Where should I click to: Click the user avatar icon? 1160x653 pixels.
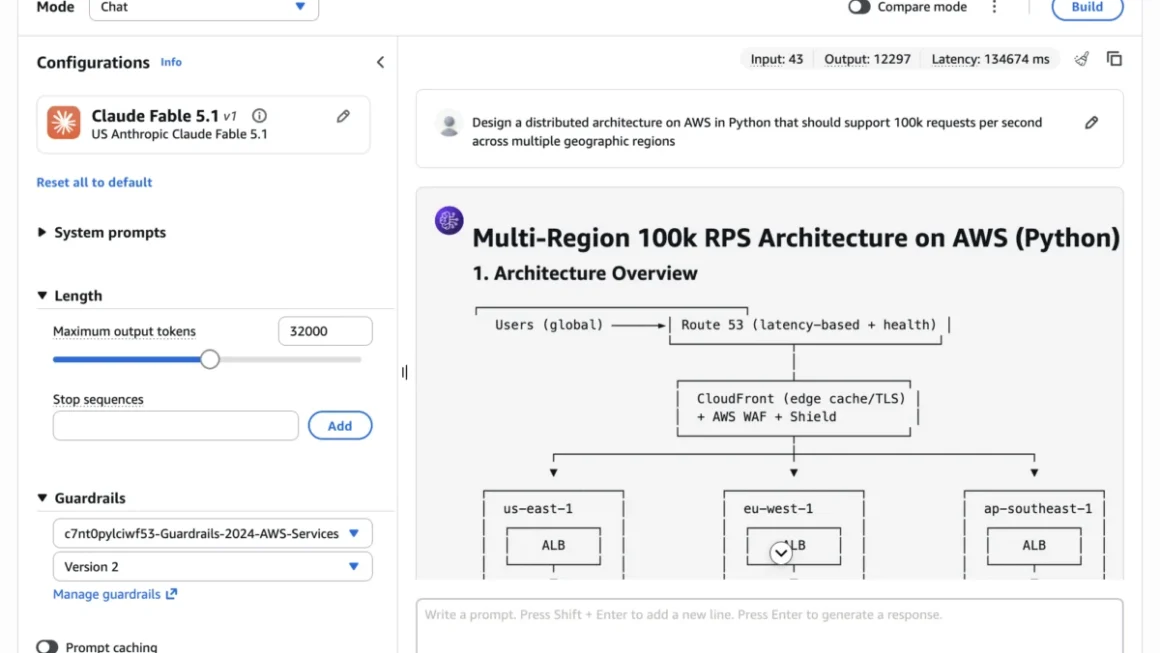(448, 124)
